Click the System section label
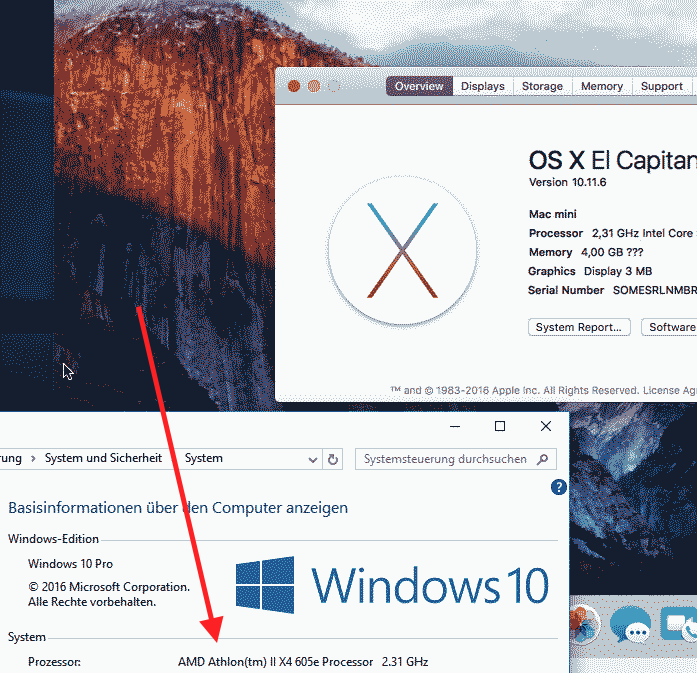 (27, 637)
